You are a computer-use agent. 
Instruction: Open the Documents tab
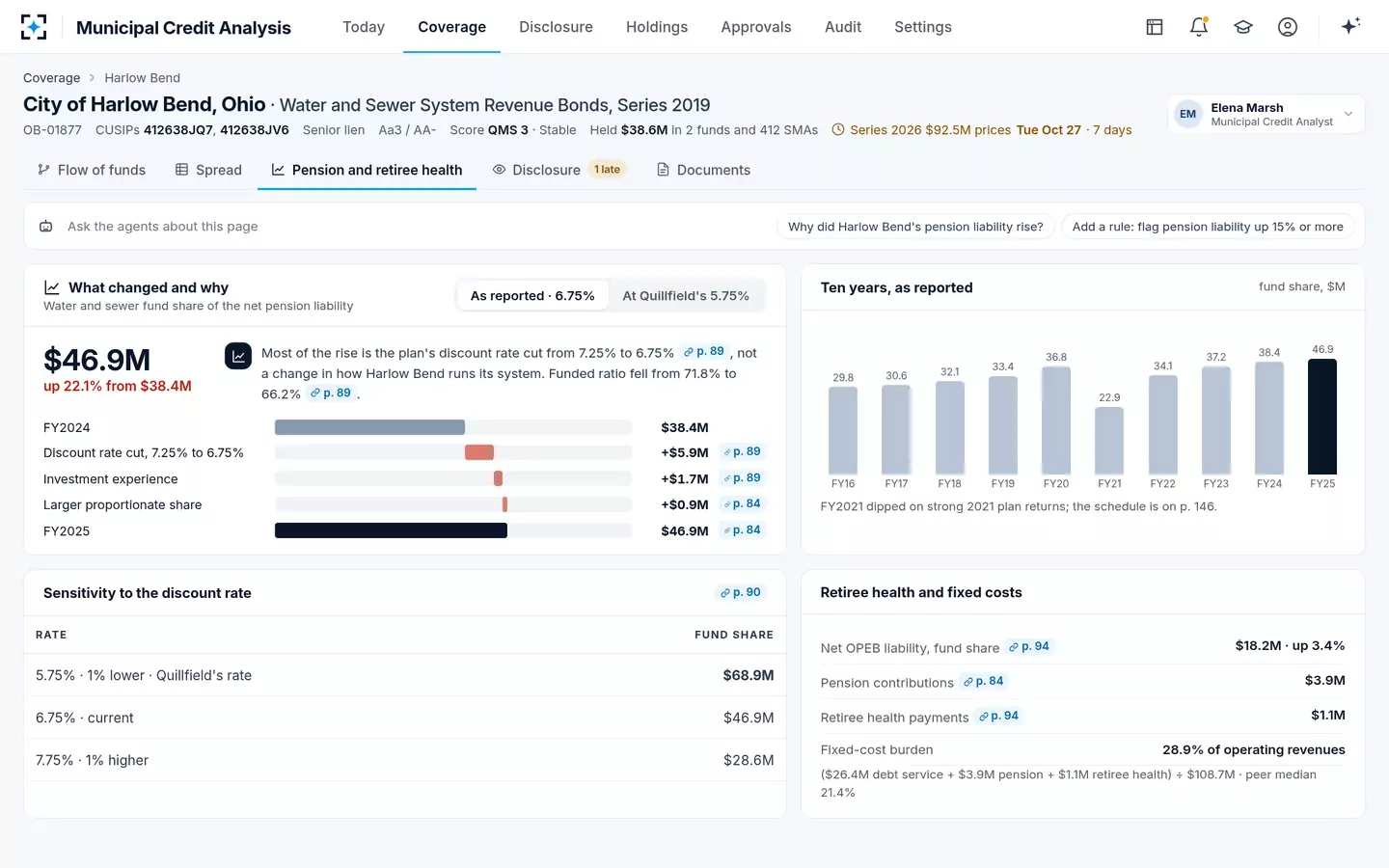pos(703,170)
